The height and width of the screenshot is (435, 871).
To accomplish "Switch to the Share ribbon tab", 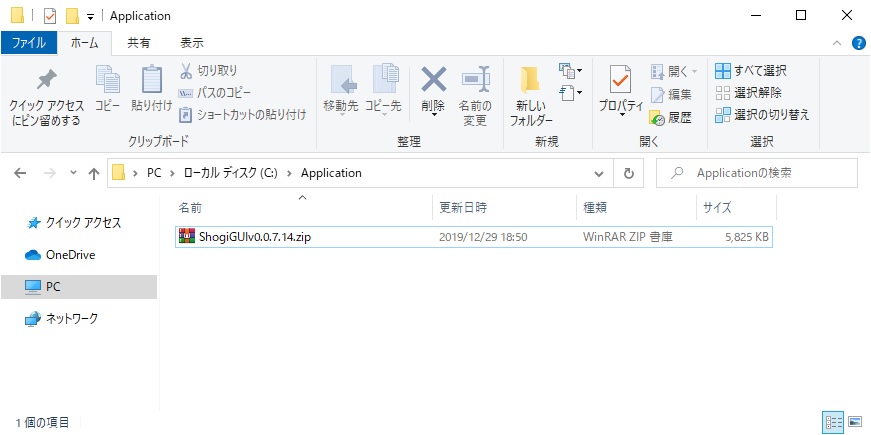I will 138,43.
